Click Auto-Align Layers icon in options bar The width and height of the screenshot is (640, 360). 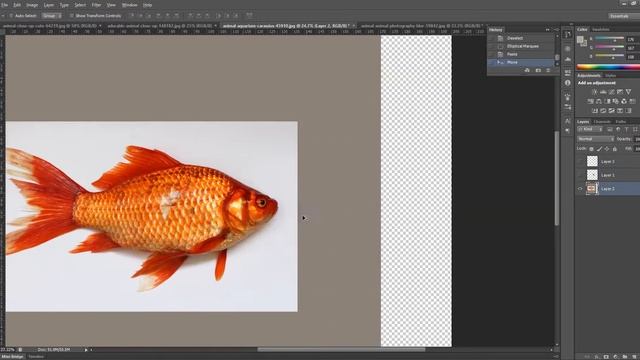pyautogui.click(x=249, y=15)
